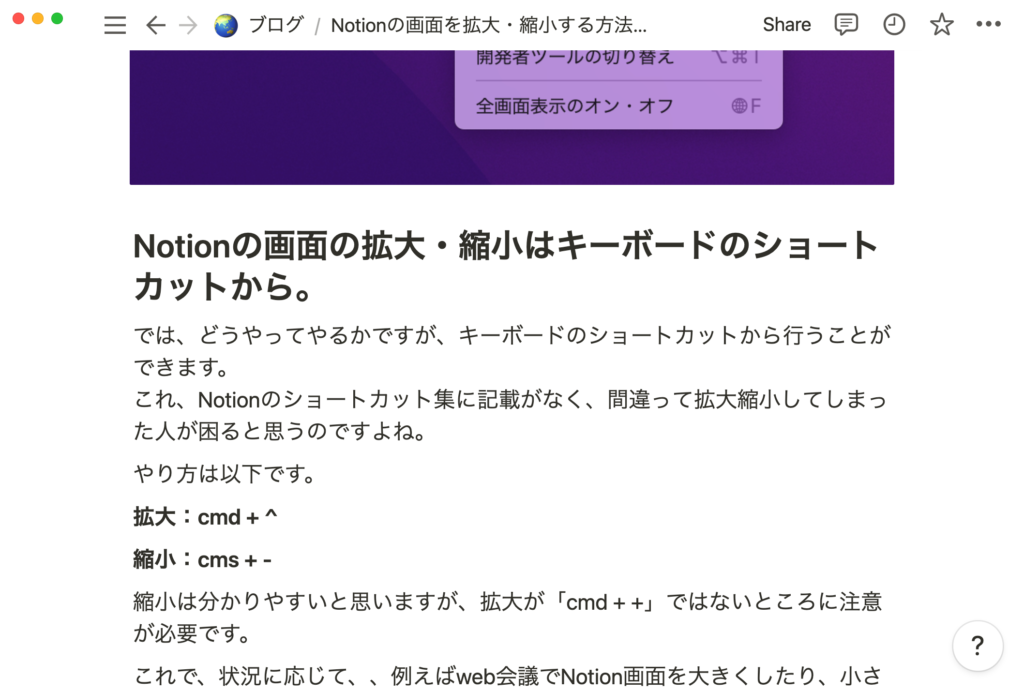The height and width of the screenshot is (692, 1024).
Task: Click the paragraph starting 縮小は分かりやすい
Action: 507,617
